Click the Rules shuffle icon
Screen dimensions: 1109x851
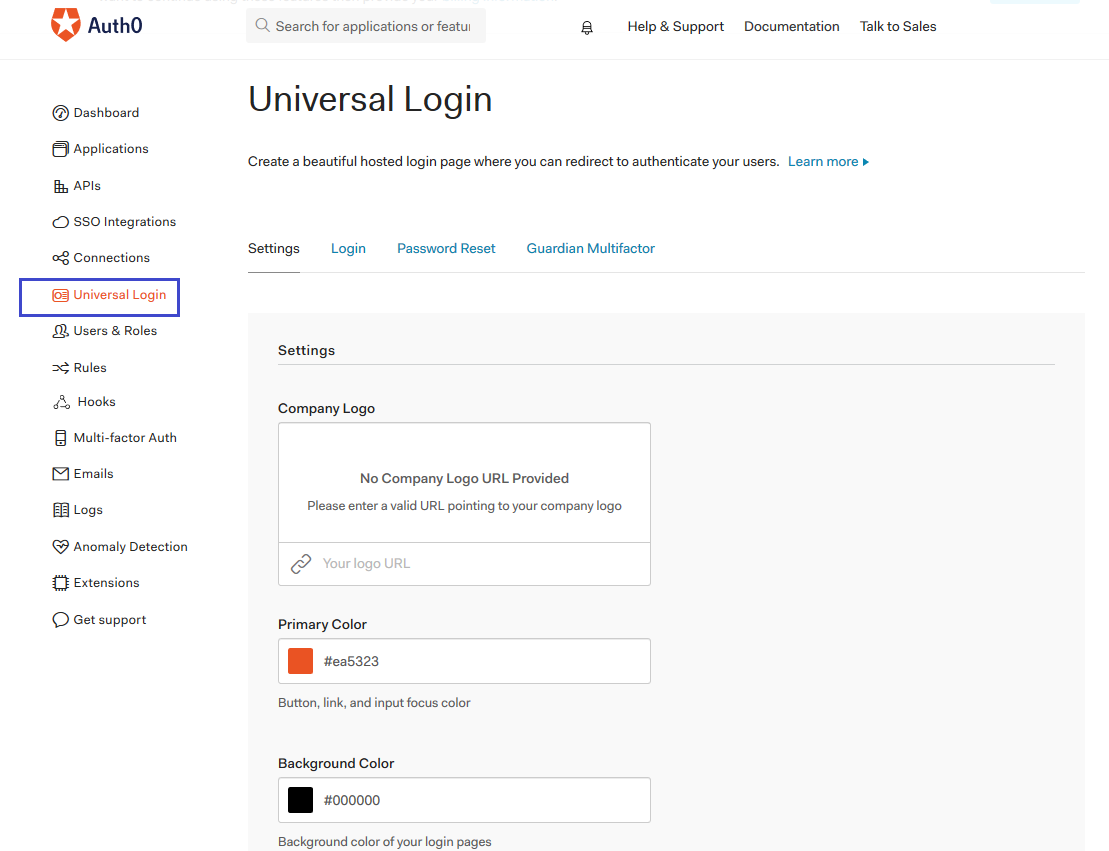pyautogui.click(x=61, y=368)
